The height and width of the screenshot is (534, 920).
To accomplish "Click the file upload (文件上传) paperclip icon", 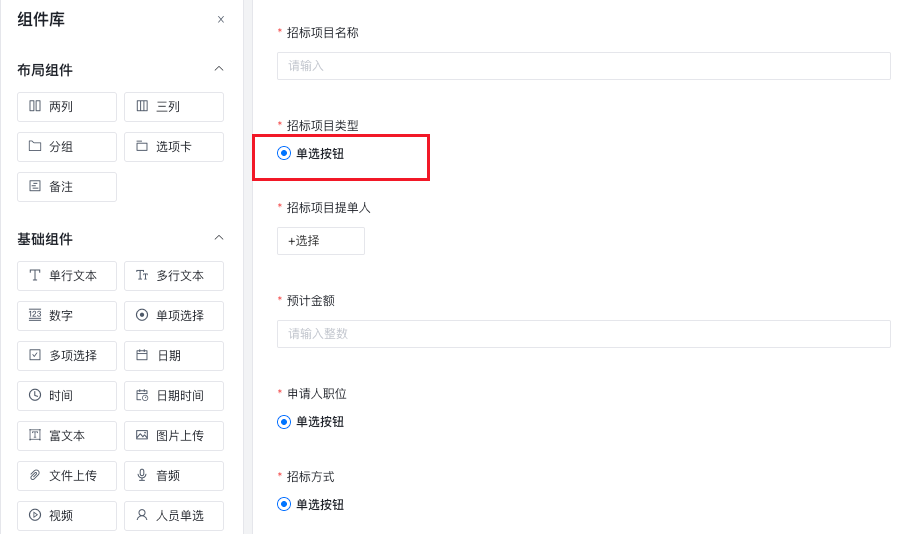I will coord(35,475).
